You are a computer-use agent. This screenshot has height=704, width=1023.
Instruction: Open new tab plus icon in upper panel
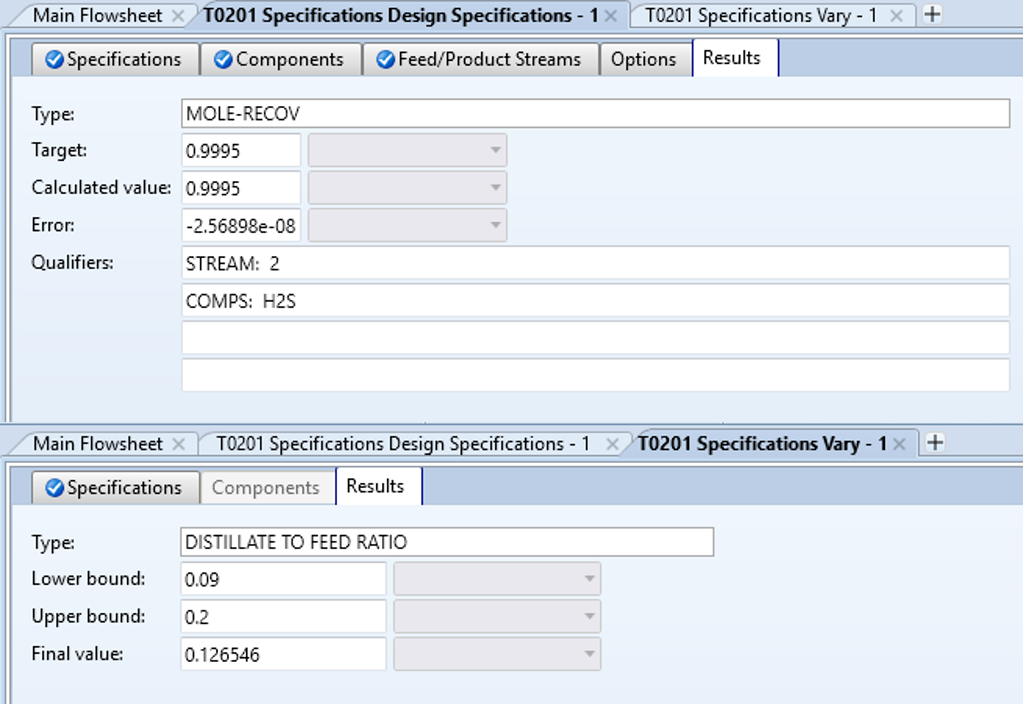[932, 14]
